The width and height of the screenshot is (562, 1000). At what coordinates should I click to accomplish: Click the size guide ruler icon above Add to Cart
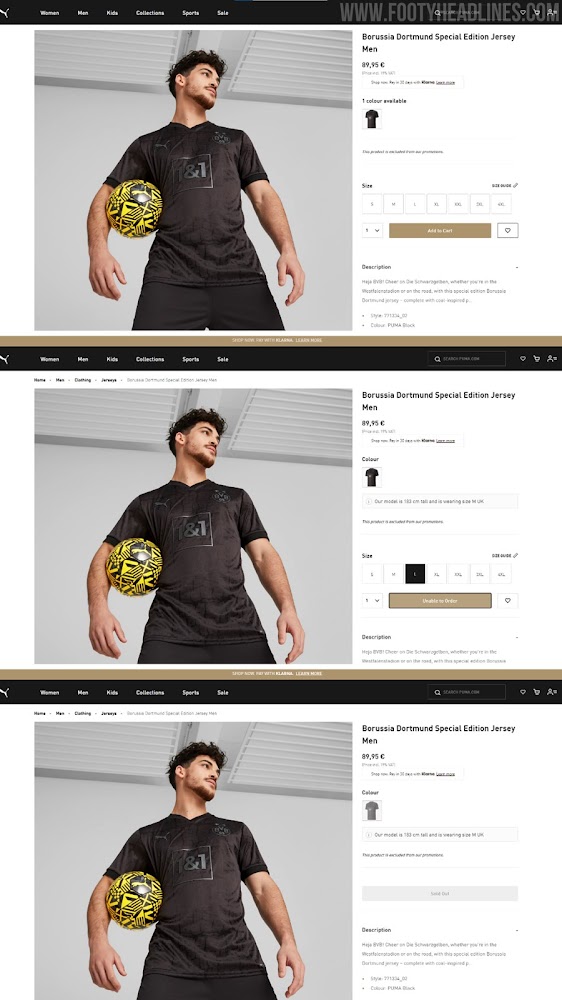pos(515,186)
